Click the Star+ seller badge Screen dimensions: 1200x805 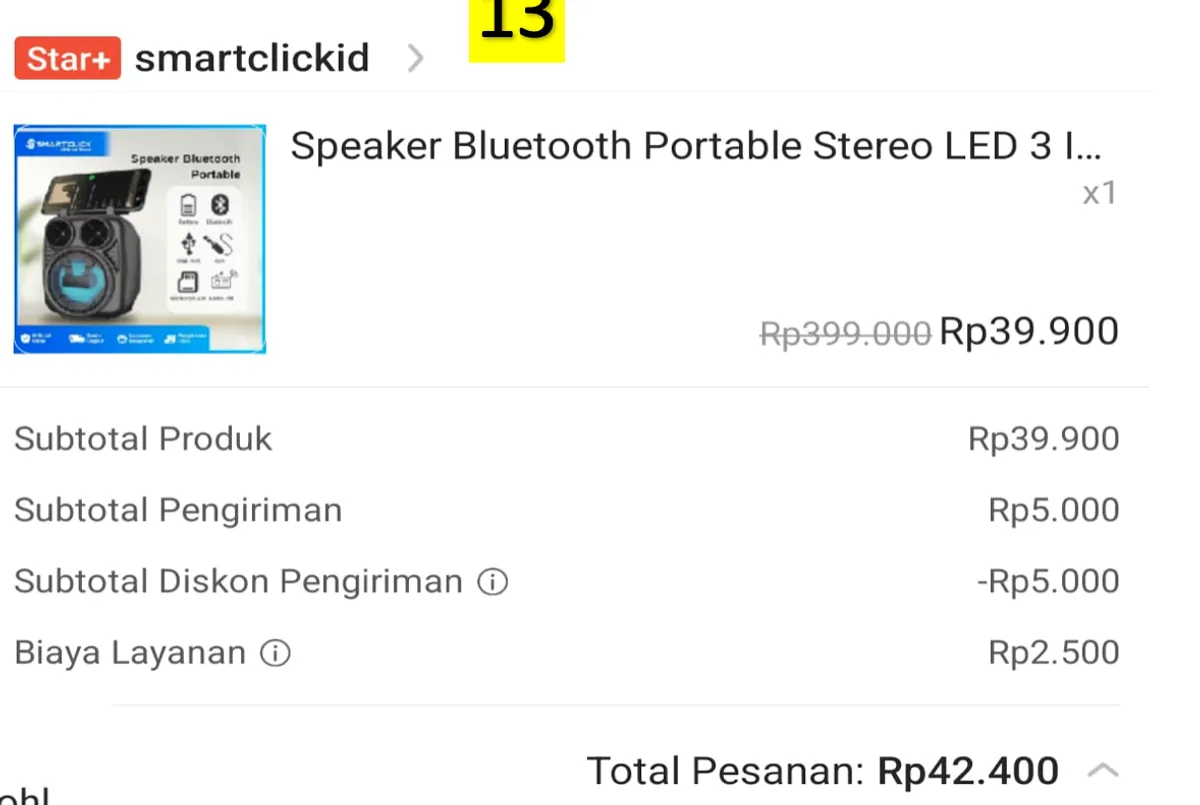coord(67,58)
